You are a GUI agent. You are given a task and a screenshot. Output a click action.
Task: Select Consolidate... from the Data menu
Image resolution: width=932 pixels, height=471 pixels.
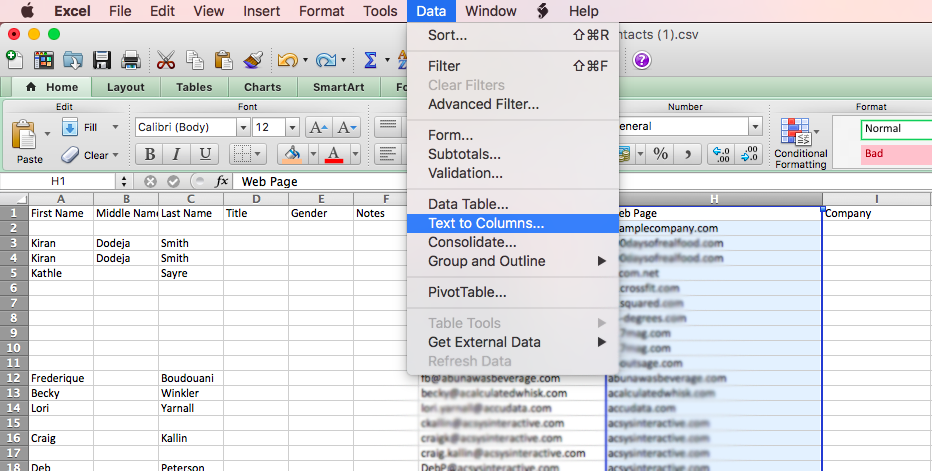[512, 242]
